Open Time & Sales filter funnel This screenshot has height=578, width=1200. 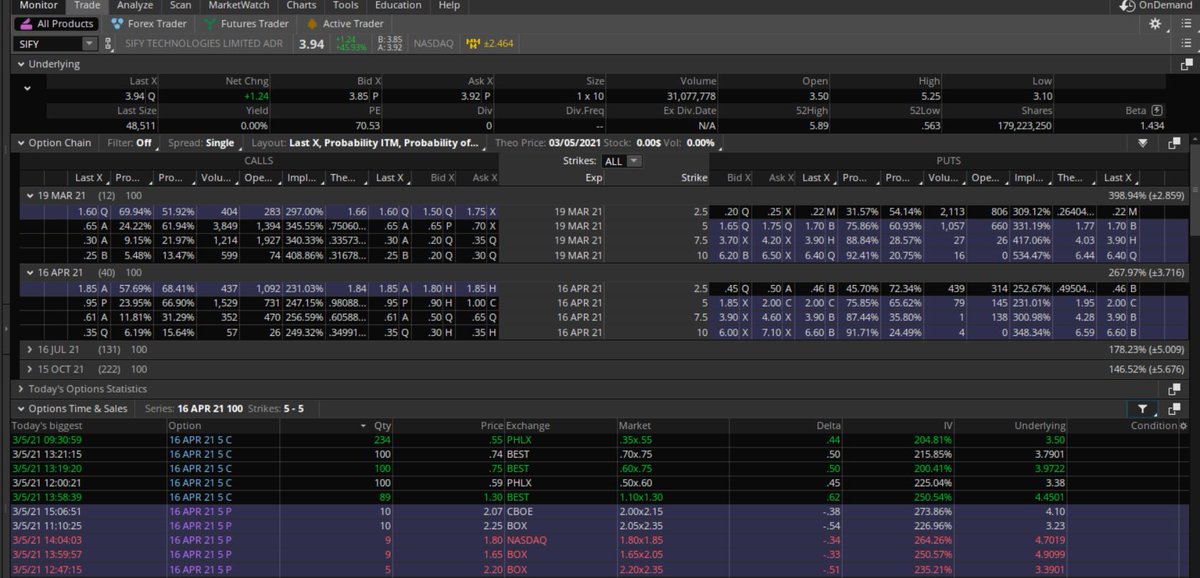[1142, 409]
